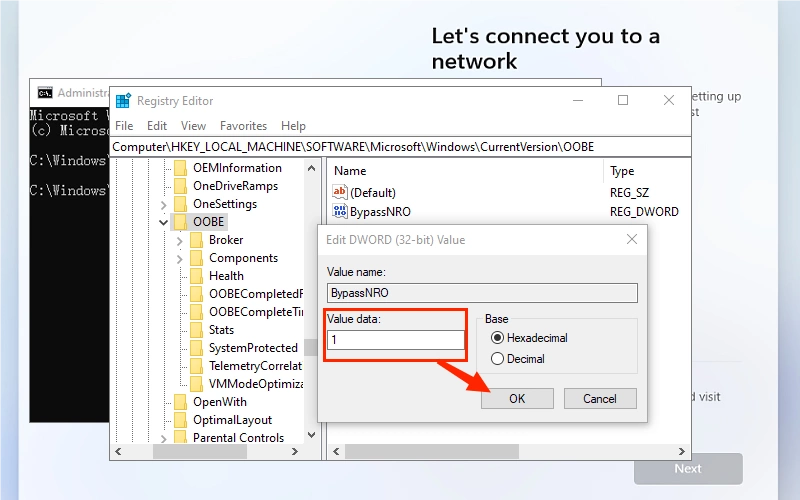
Task: Click tree pane scroll down arrow
Action: click(311, 435)
